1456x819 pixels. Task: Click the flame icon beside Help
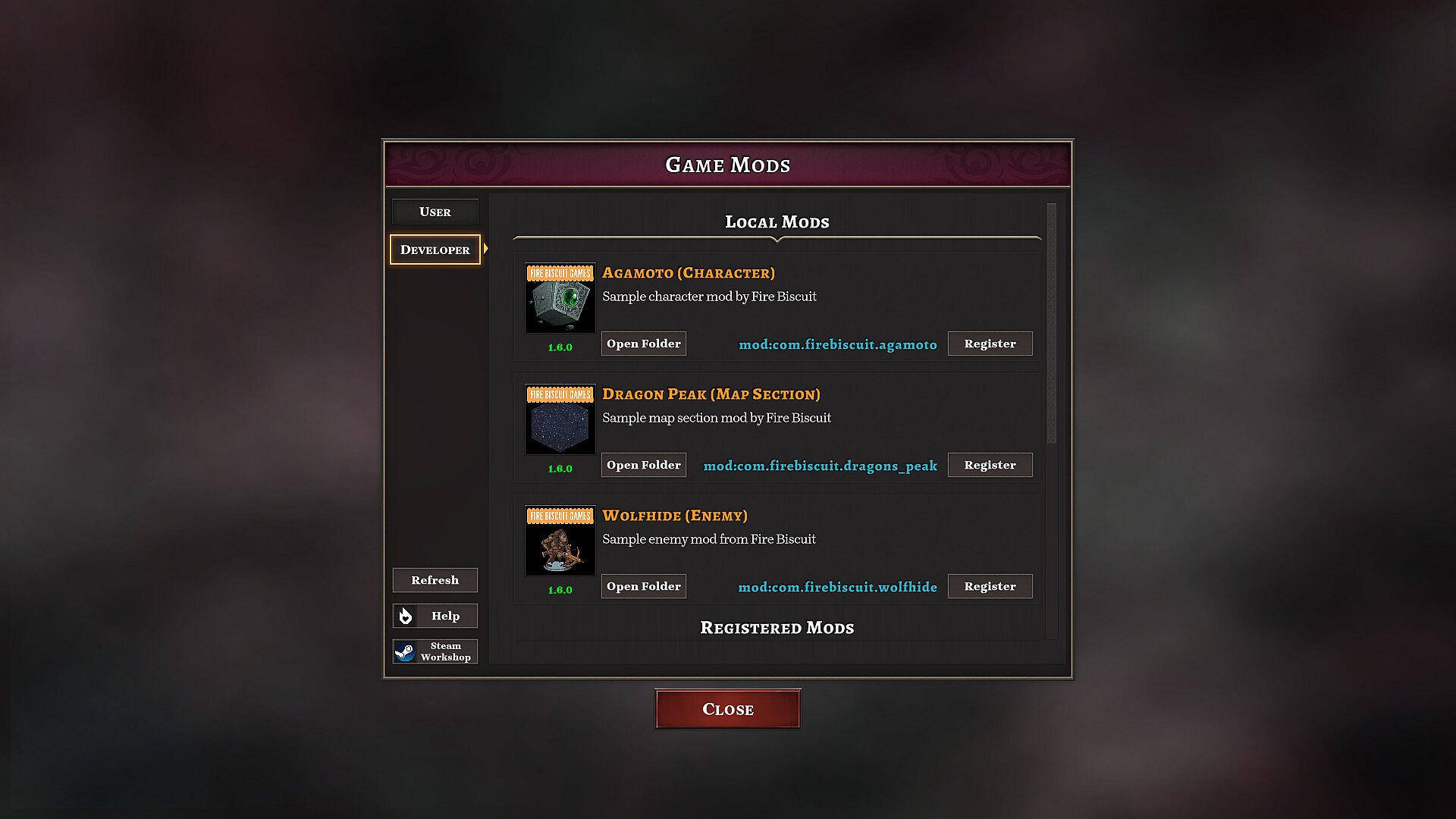pyautogui.click(x=405, y=616)
